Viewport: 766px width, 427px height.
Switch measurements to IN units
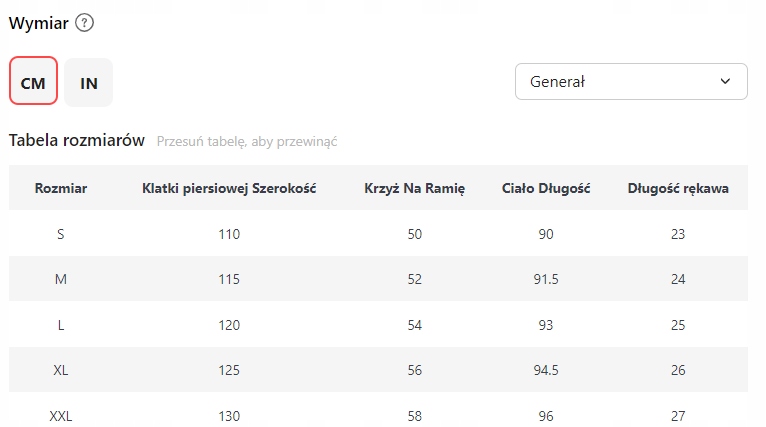click(89, 83)
